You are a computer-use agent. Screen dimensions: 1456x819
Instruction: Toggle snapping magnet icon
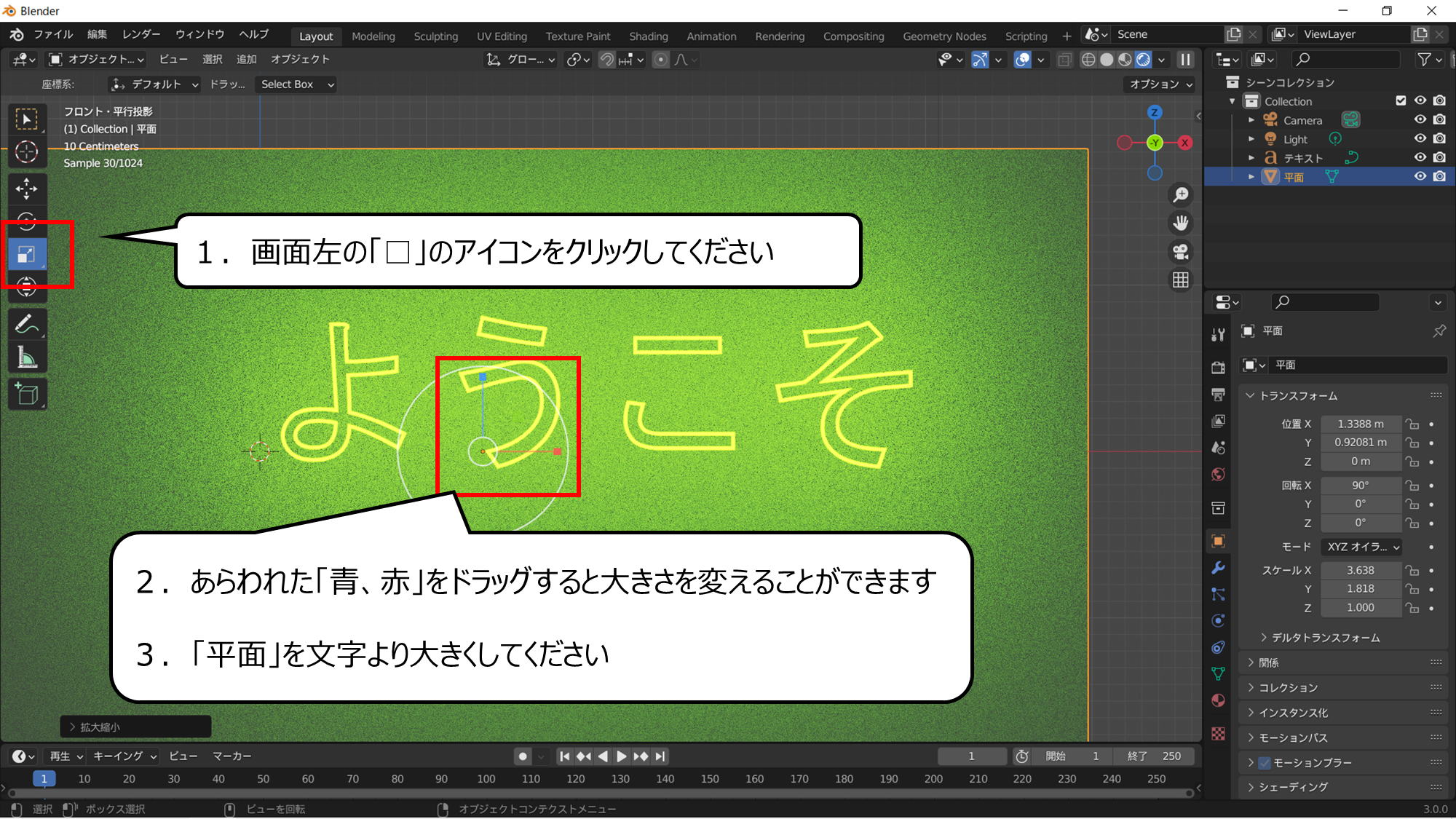click(607, 60)
